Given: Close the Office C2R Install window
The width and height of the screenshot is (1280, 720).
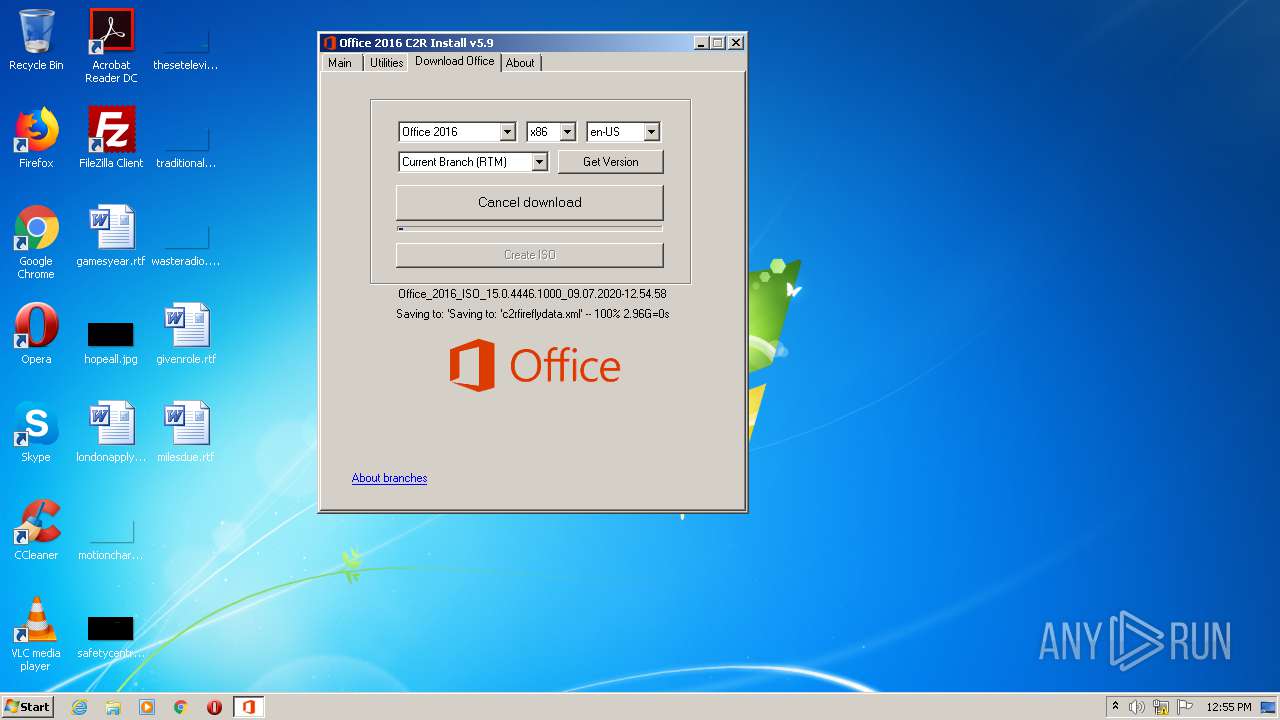Looking at the screenshot, I should coord(736,43).
